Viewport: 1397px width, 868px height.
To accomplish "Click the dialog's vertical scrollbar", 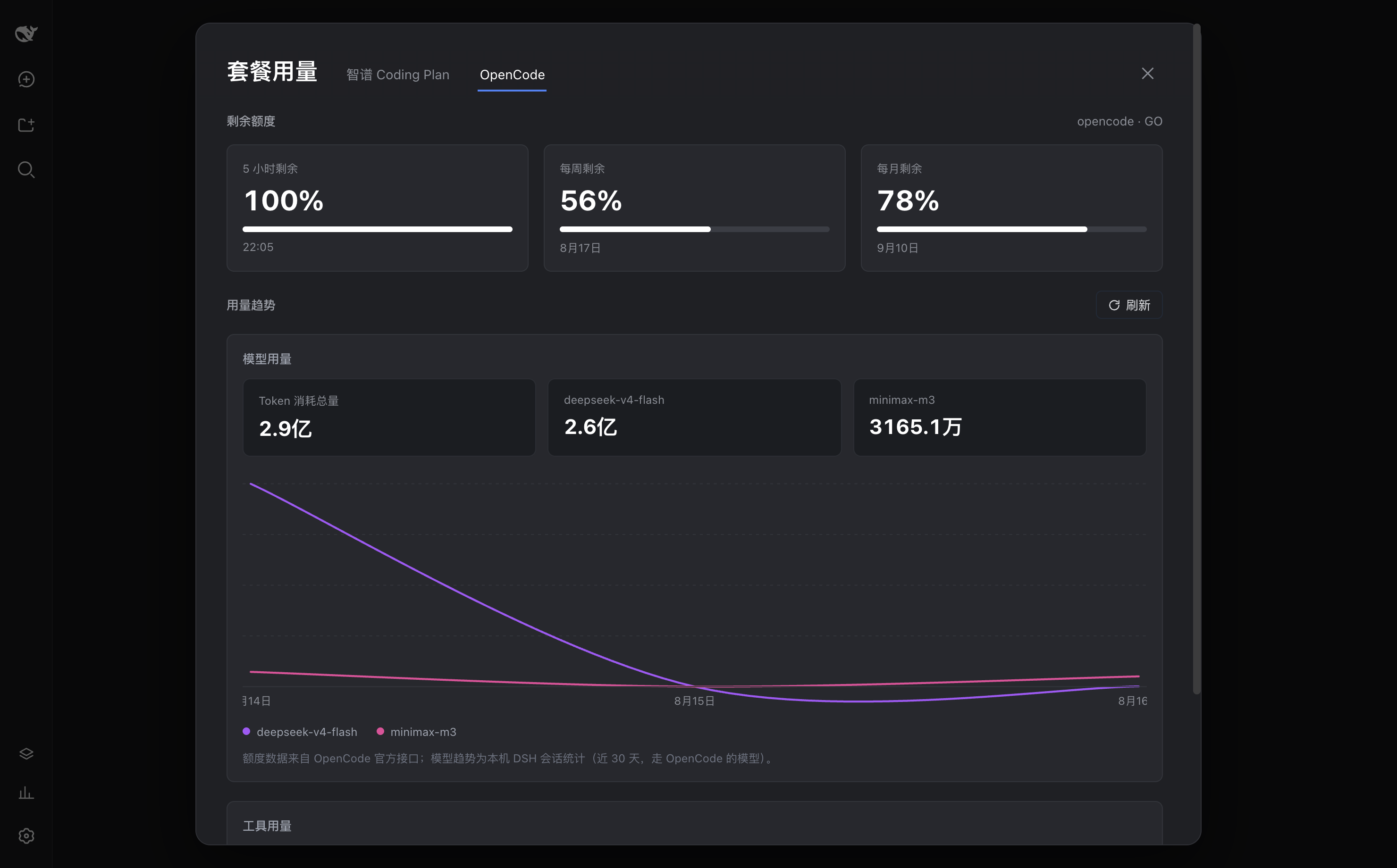I will 1196,359.
